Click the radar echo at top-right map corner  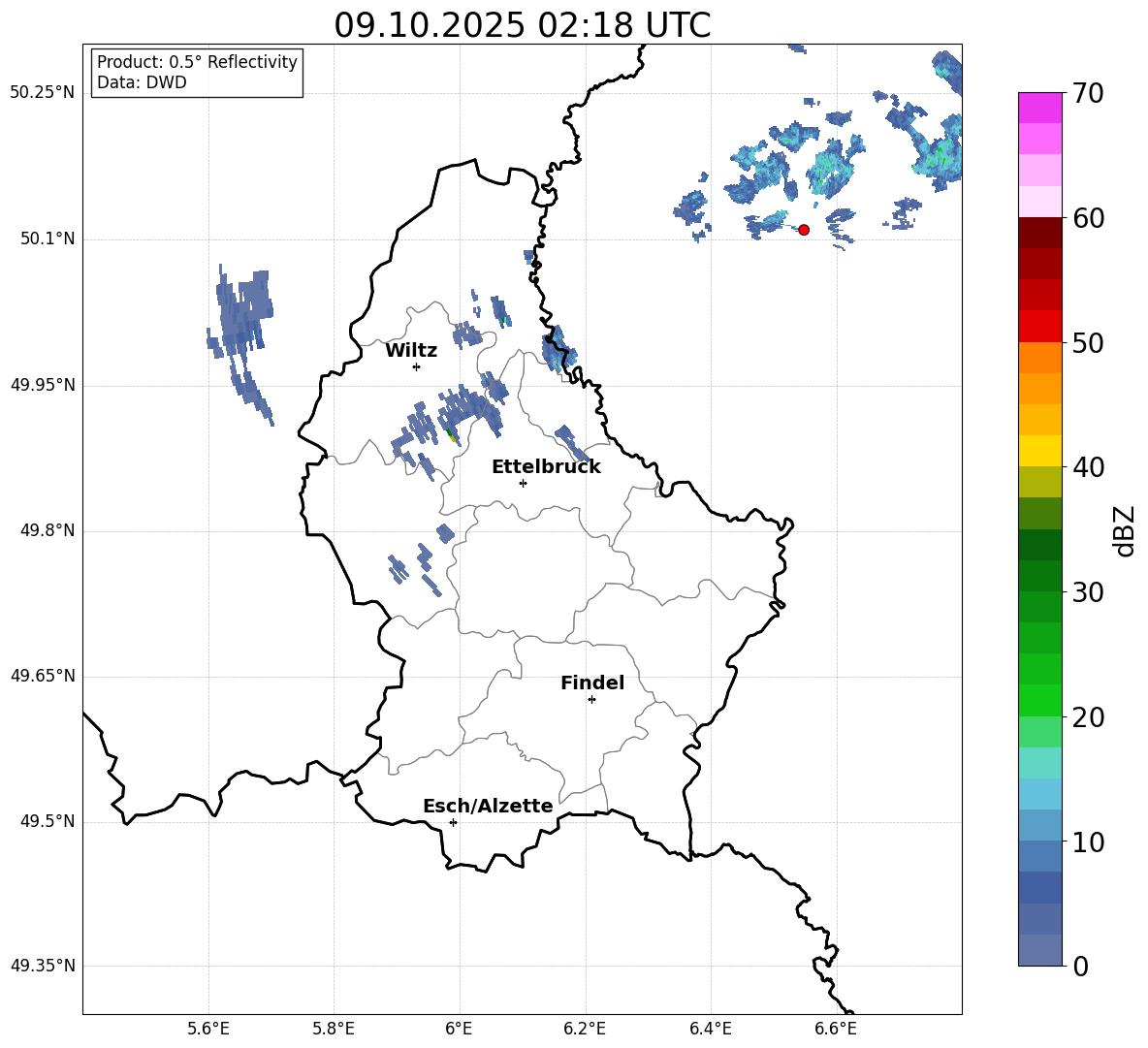(x=948, y=71)
